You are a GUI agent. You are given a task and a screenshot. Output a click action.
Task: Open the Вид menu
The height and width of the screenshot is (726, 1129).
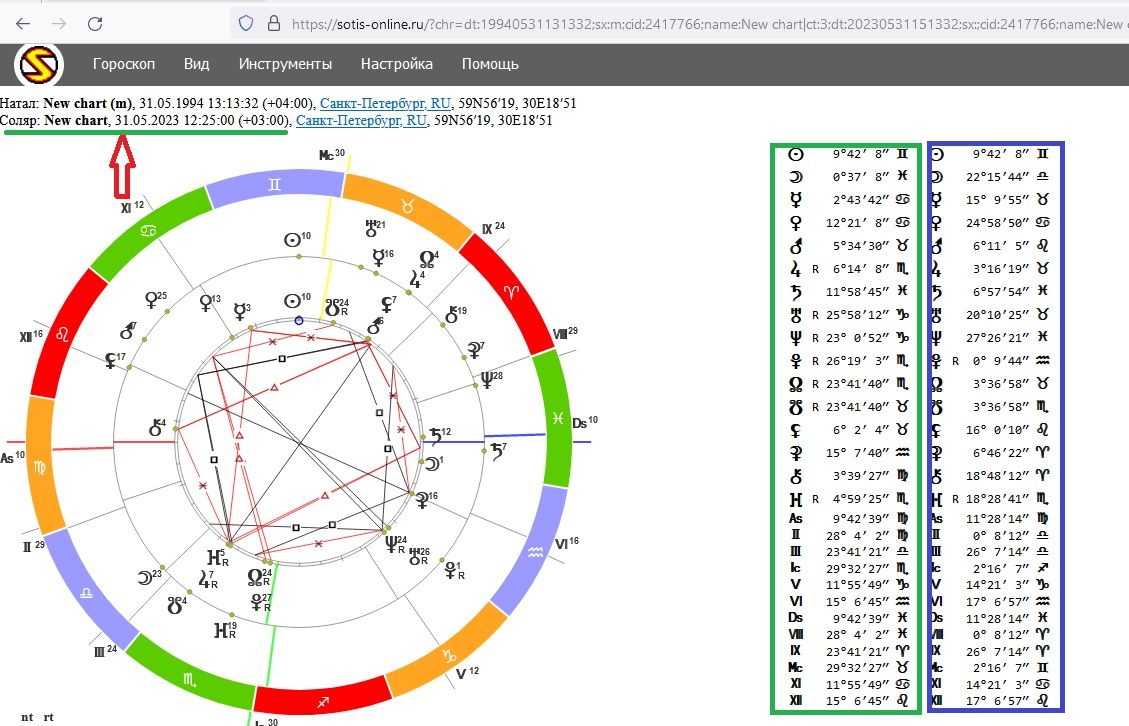tap(197, 64)
